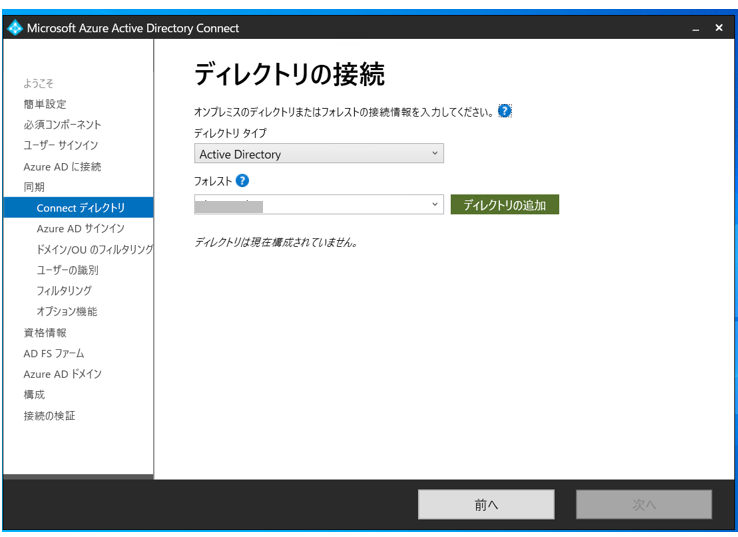Select オプション機能 step
This screenshot has height=537, width=738.
tap(67, 312)
